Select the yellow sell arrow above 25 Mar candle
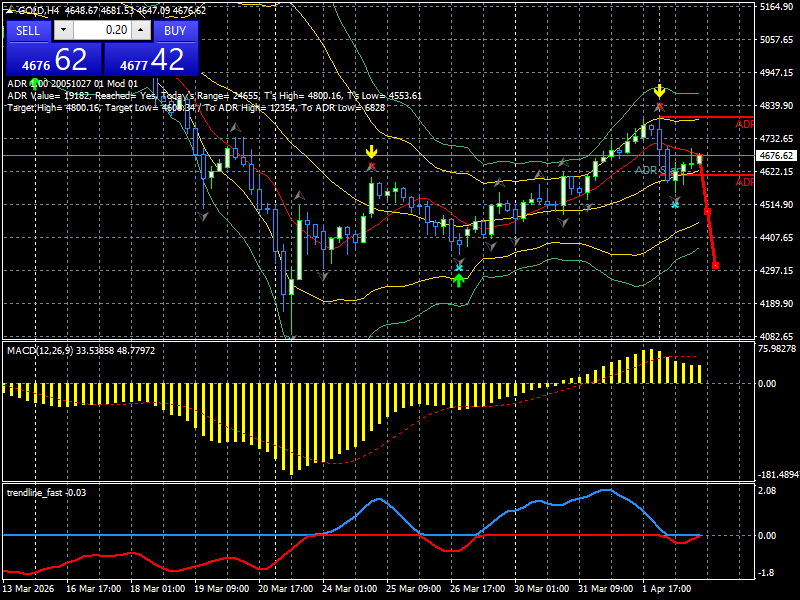Screen dimensions: 800x600 371,152
